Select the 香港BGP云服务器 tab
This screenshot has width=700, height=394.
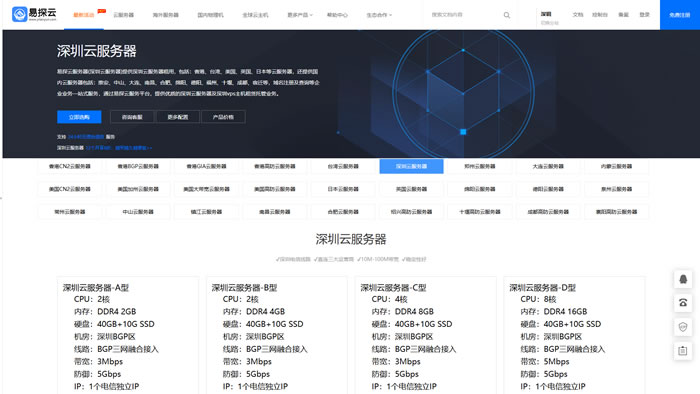(138, 166)
